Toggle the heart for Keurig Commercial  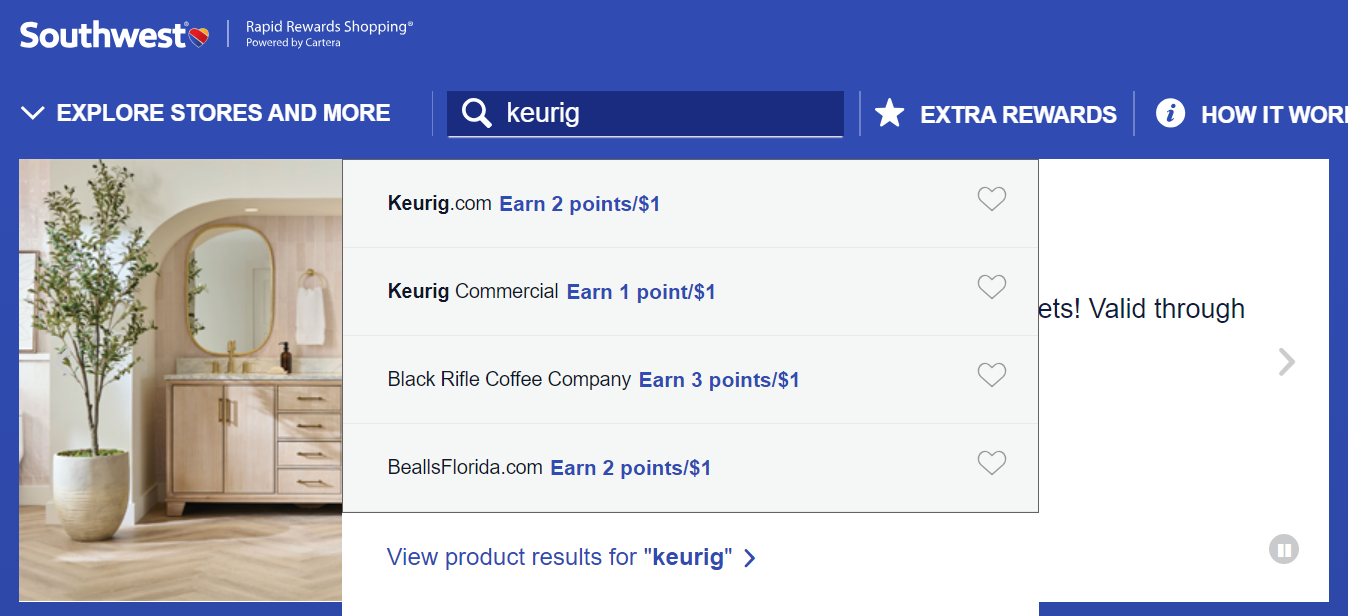pos(991,287)
